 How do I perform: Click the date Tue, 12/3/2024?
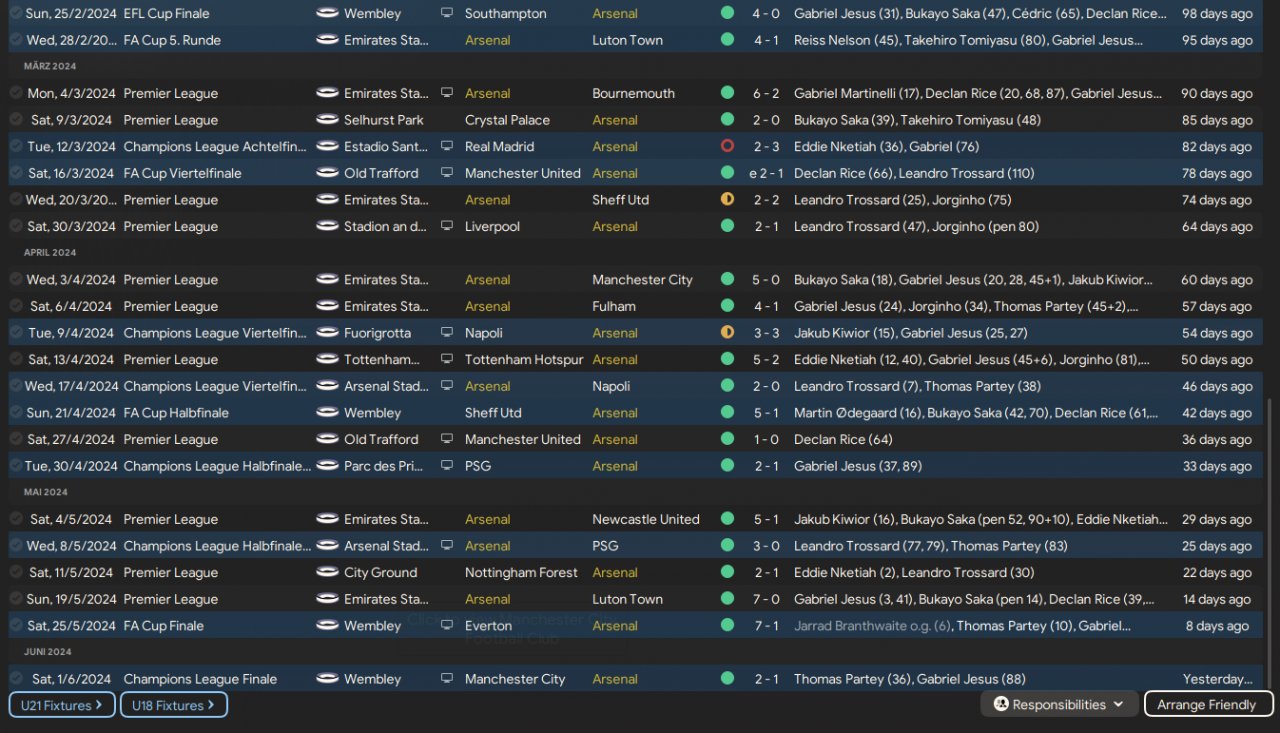[72, 146]
